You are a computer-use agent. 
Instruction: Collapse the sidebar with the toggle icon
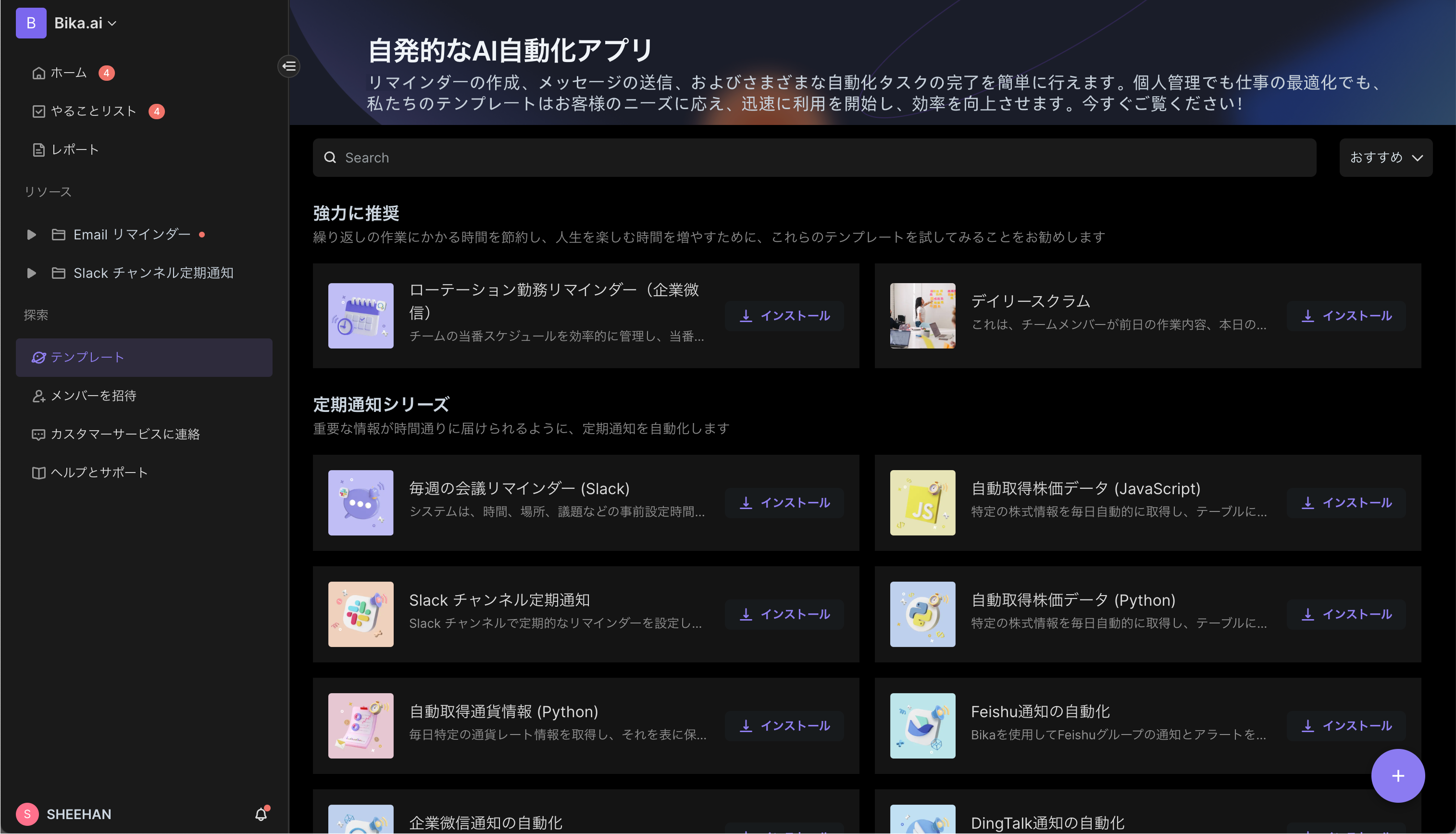click(289, 66)
